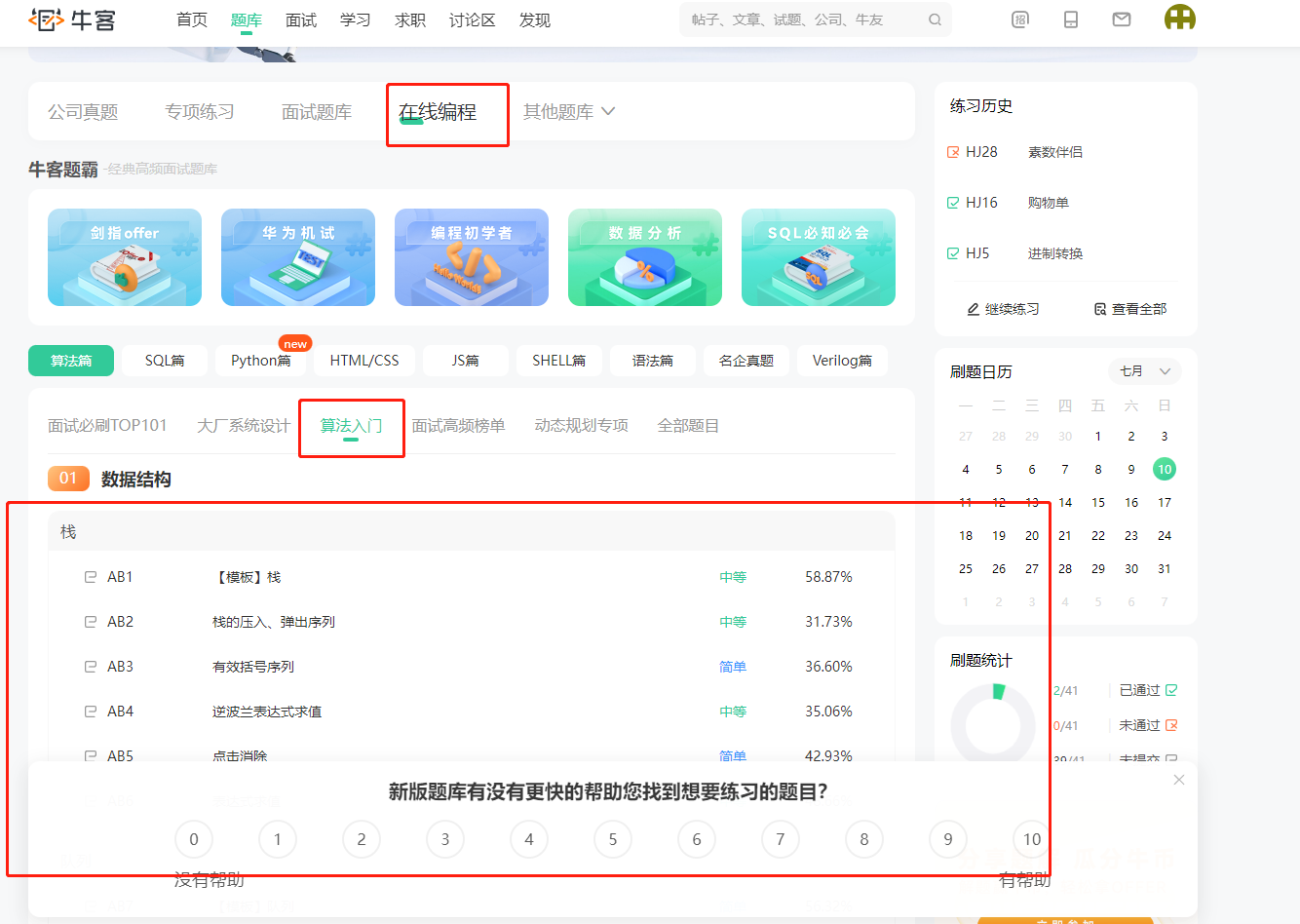Select the 名企真题 category button
Screen dimensions: 1300x924
(x=746, y=361)
